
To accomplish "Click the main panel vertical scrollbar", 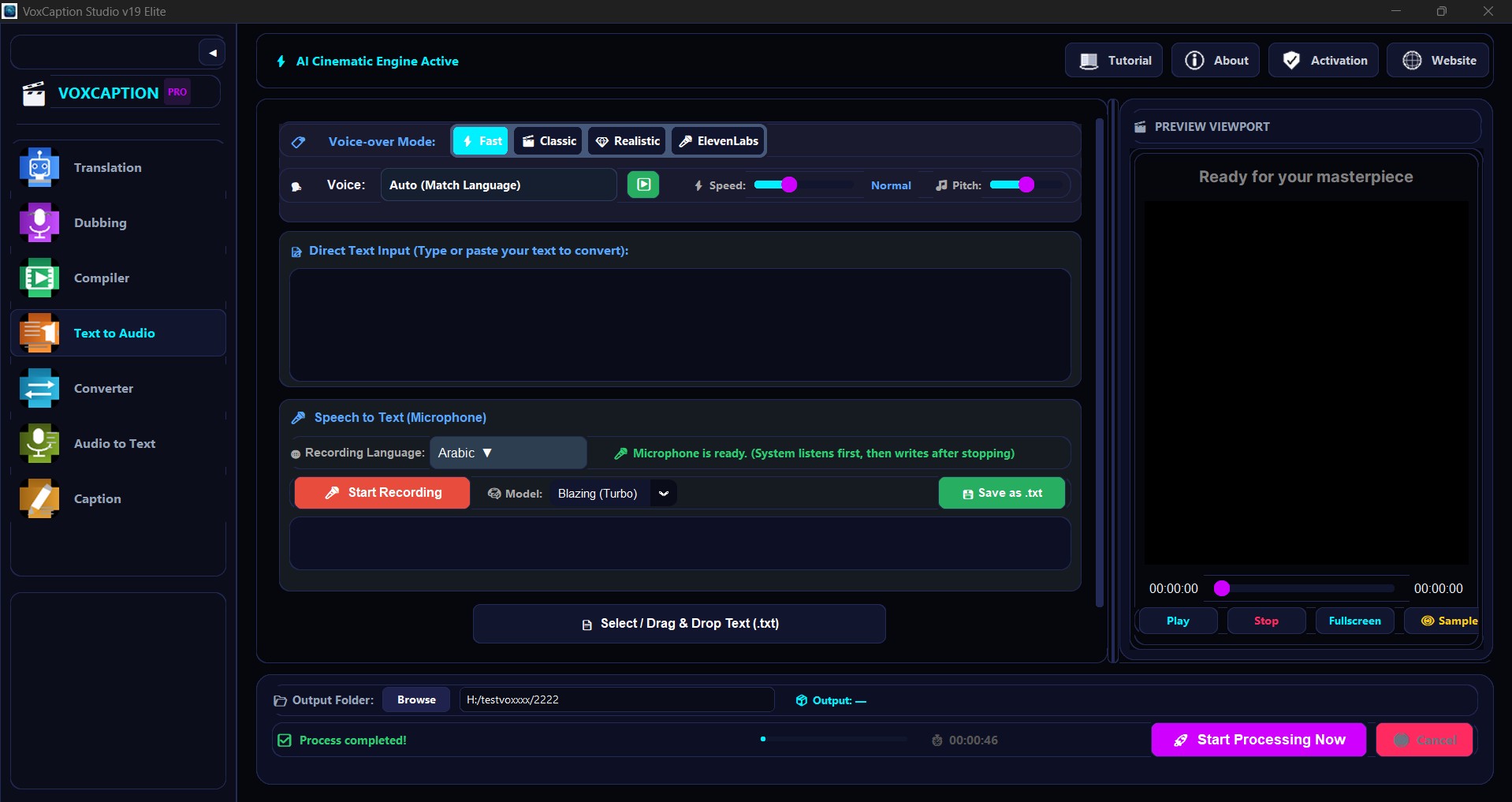I will (x=1100, y=363).
